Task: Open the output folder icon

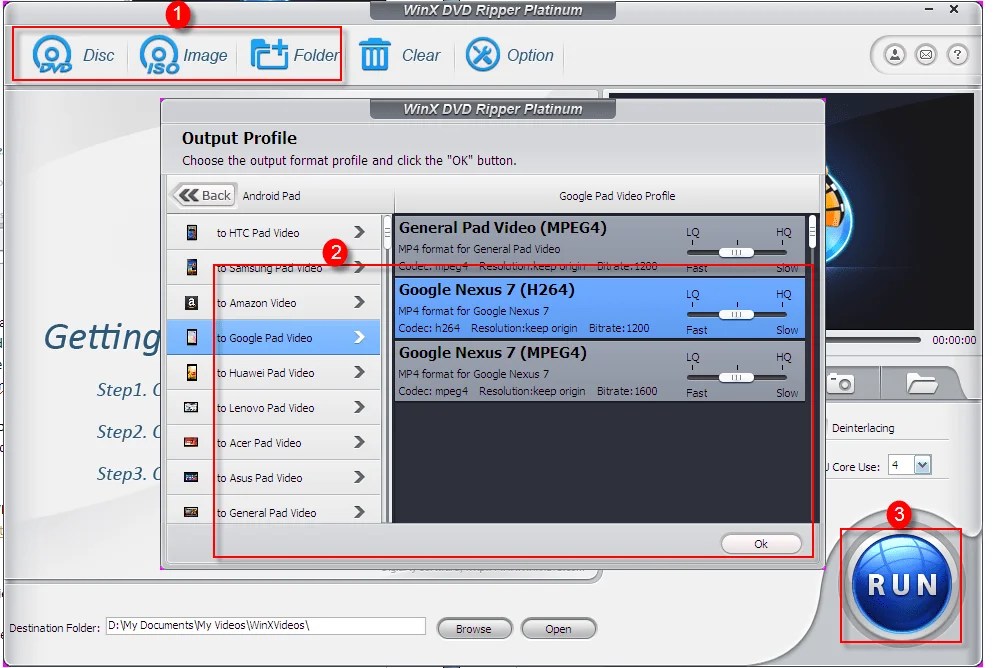Action: point(922,384)
